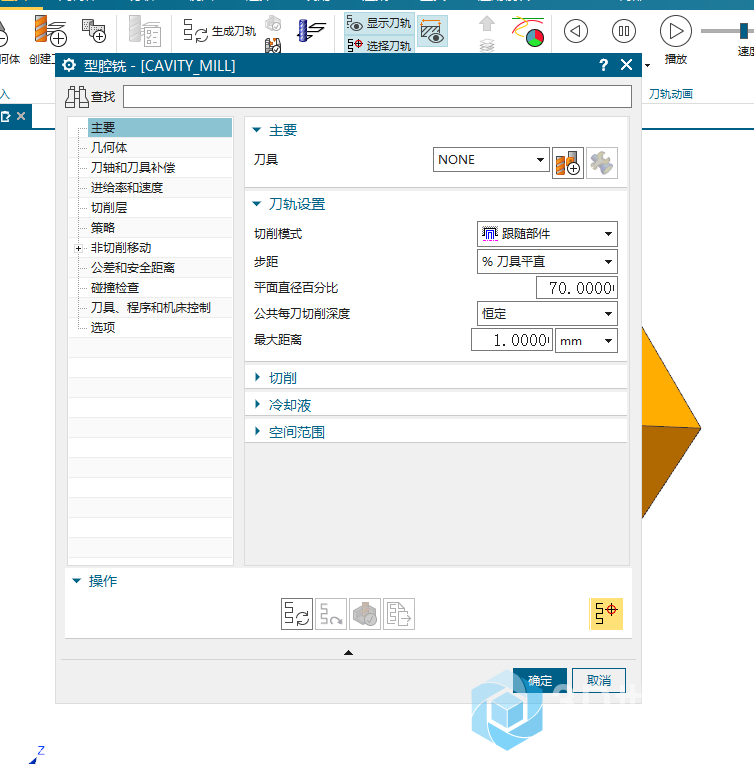Toggle the hatched tool path preview eye icon
This screenshot has width=754, height=764.
tap(432, 31)
